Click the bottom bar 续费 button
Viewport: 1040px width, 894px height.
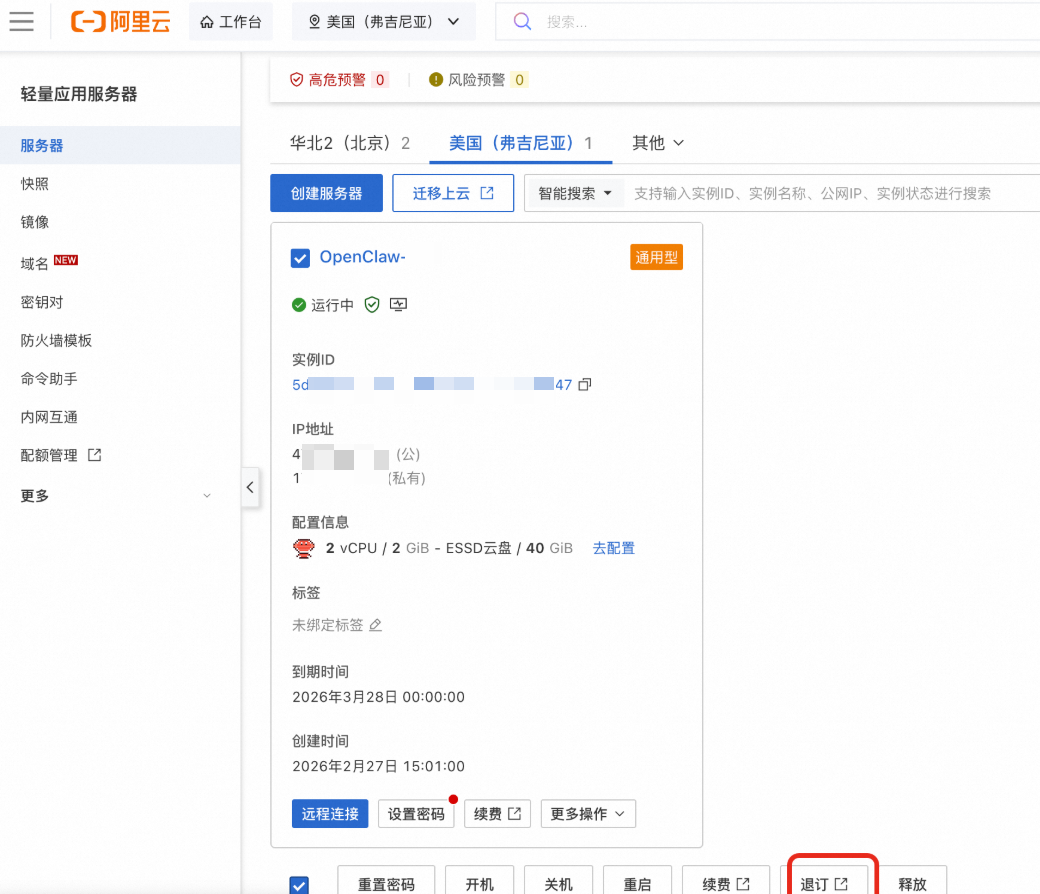pyautogui.click(x=726, y=883)
